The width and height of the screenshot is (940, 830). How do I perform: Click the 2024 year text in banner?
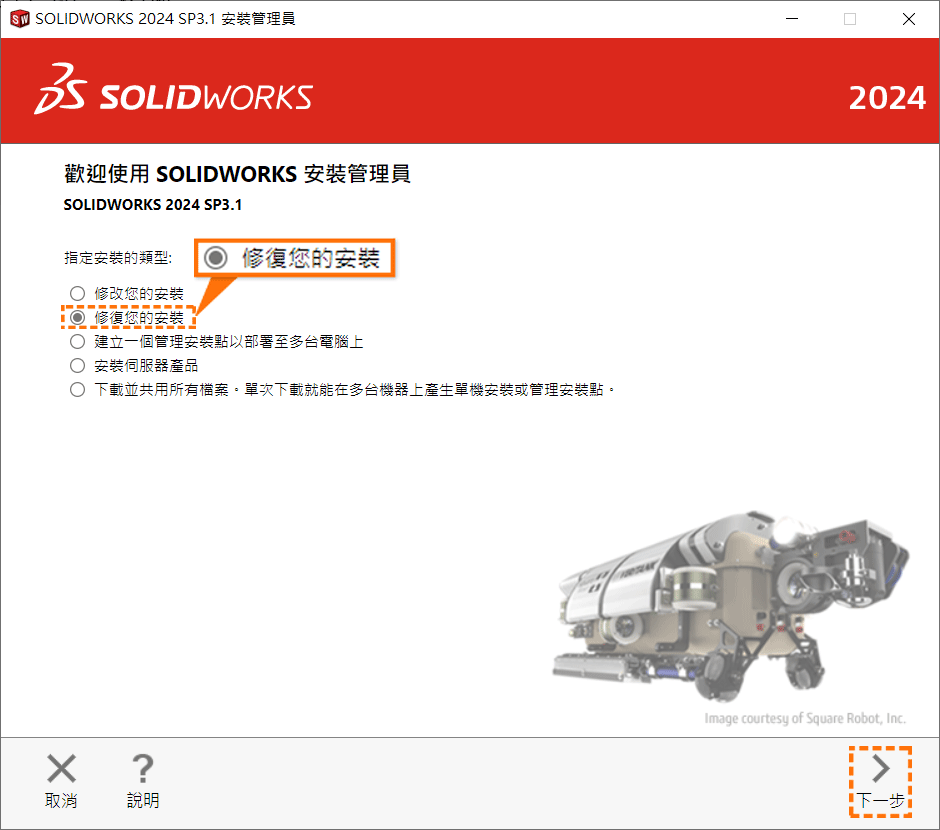point(887,98)
